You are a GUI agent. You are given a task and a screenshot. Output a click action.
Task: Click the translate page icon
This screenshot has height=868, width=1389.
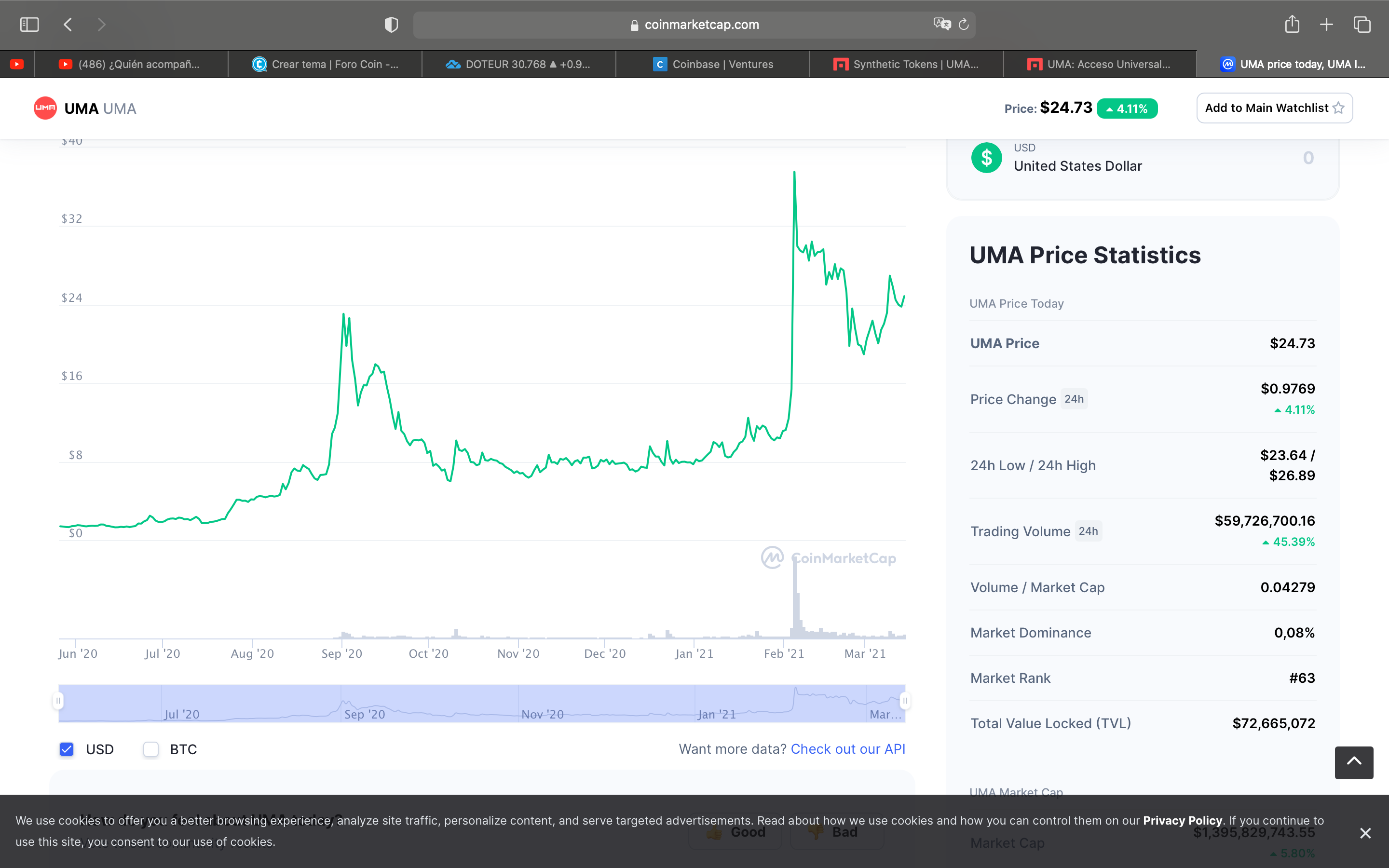[942, 24]
